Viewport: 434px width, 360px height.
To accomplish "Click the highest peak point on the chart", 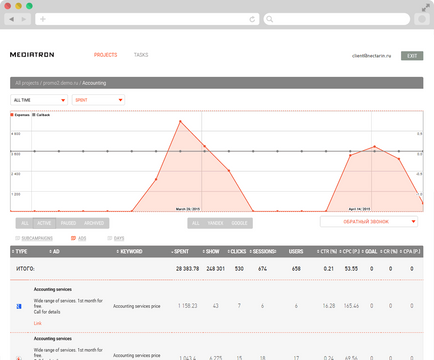I will click(x=180, y=121).
